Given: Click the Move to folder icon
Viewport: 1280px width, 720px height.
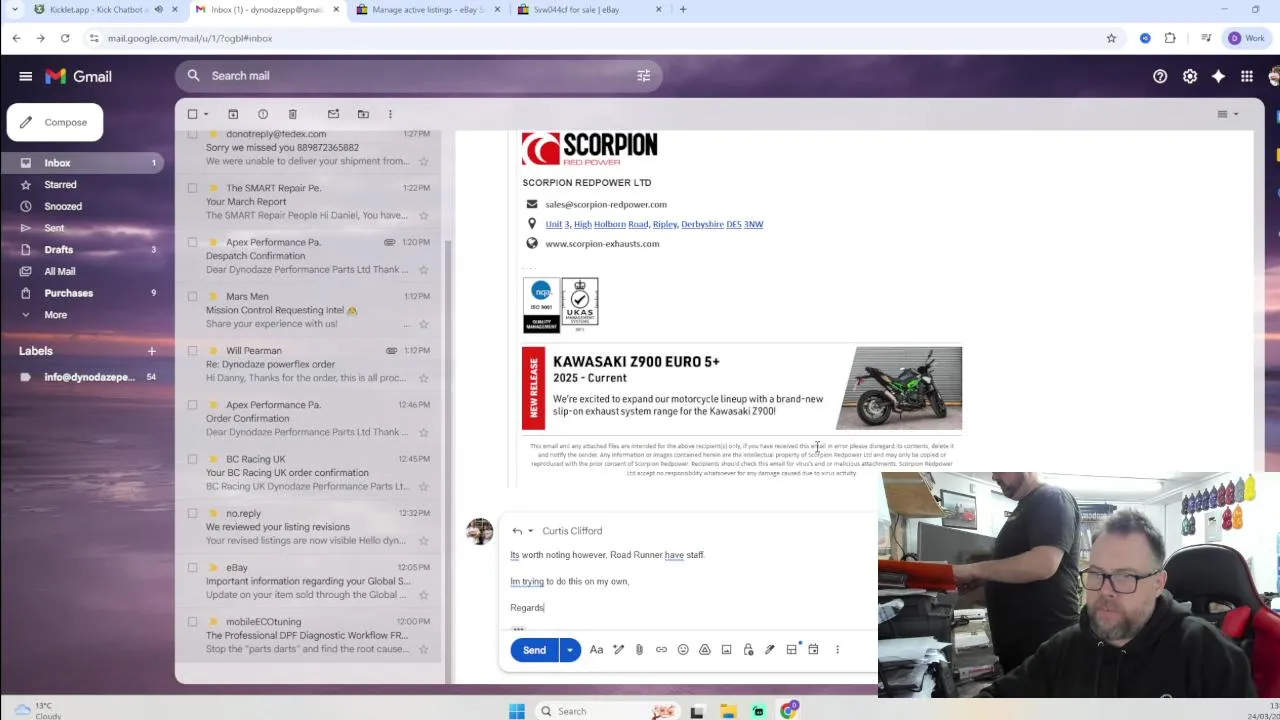Looking at the screenshot, I should click(363, 114).
